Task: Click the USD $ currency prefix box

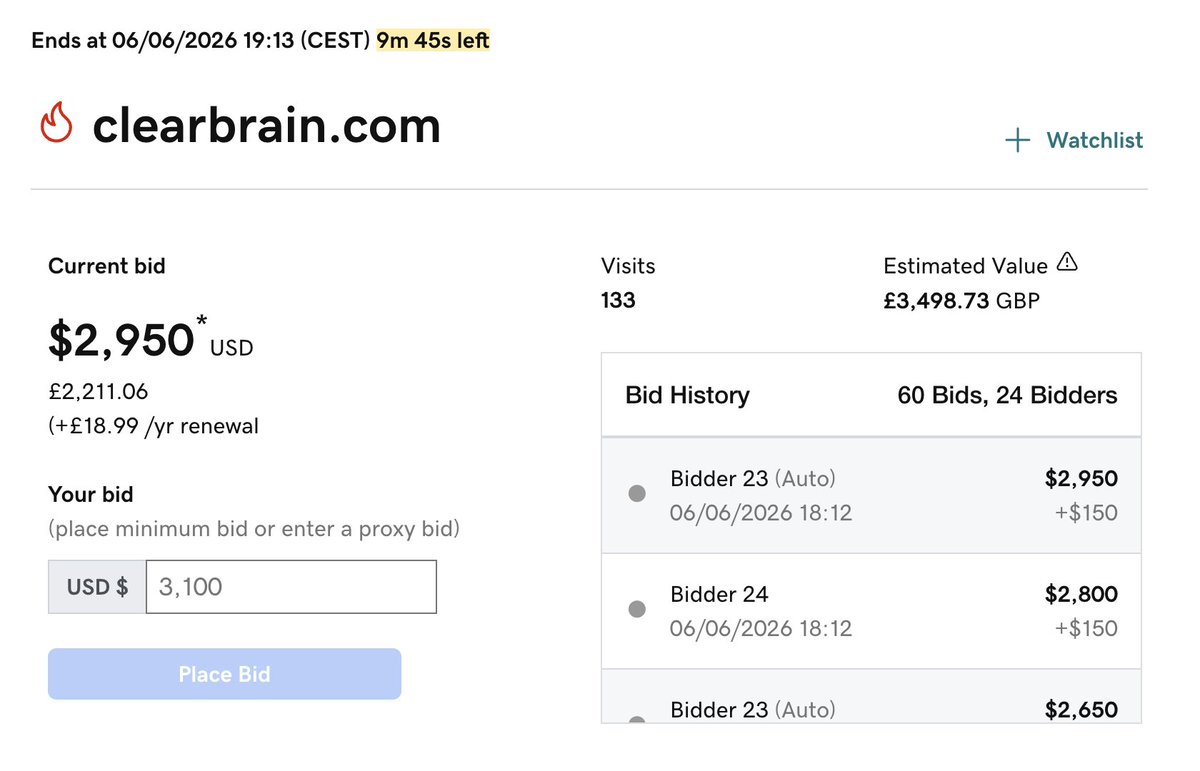Action: tap(97, 586)
